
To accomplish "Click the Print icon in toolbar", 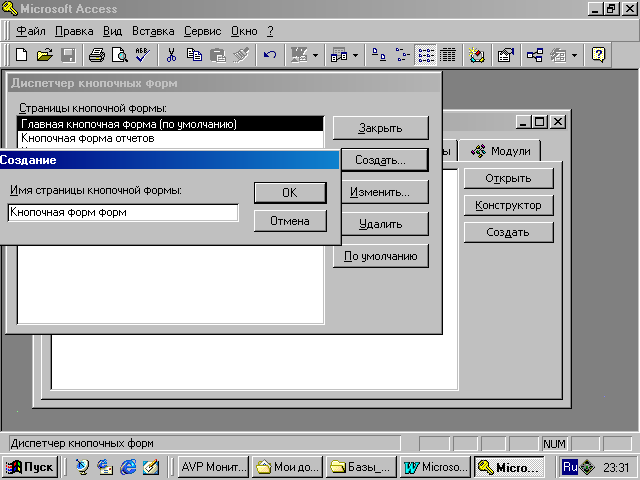I will click(97, 54).
